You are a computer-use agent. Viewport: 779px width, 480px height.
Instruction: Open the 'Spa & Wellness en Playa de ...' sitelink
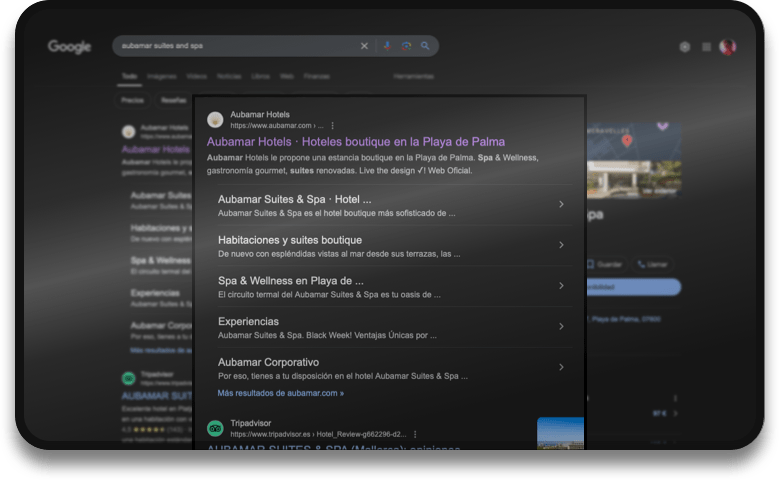coord(291,281)
